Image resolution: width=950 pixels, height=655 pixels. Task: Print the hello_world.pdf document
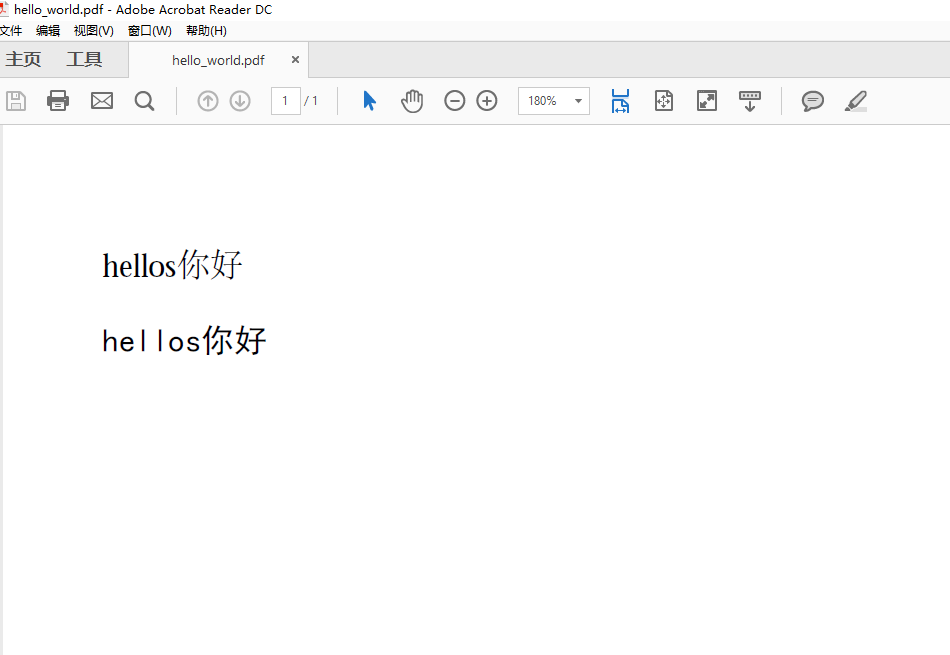tap(58, 101)
